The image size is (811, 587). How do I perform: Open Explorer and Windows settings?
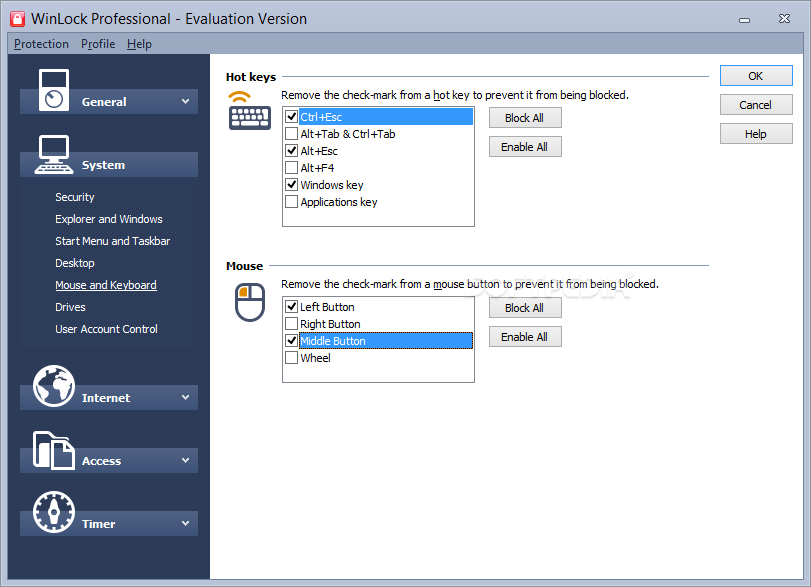(109, 219)
